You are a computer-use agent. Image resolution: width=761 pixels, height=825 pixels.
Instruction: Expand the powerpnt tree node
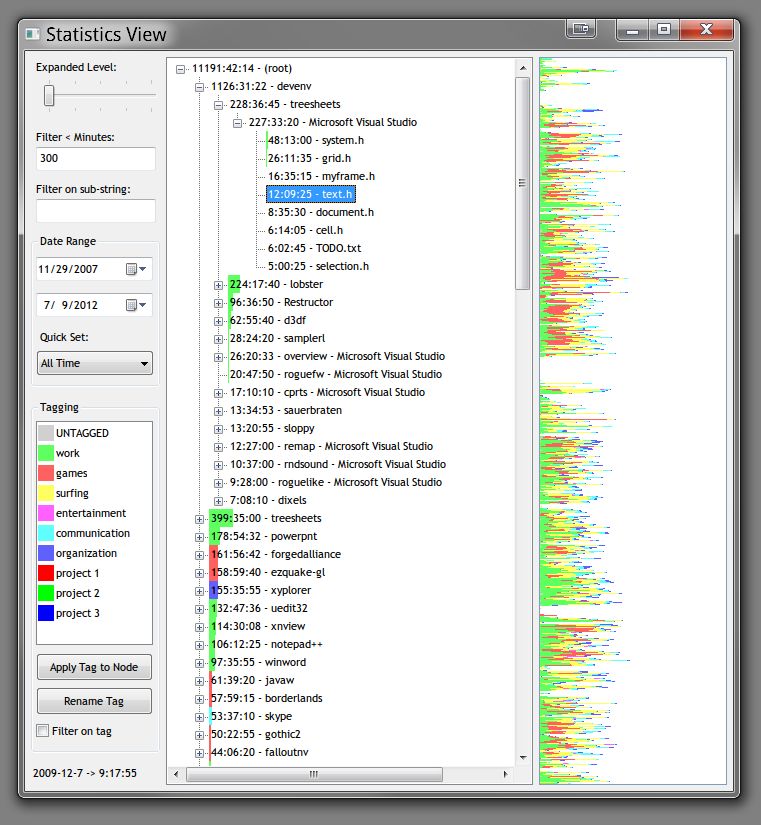[200, 537]
